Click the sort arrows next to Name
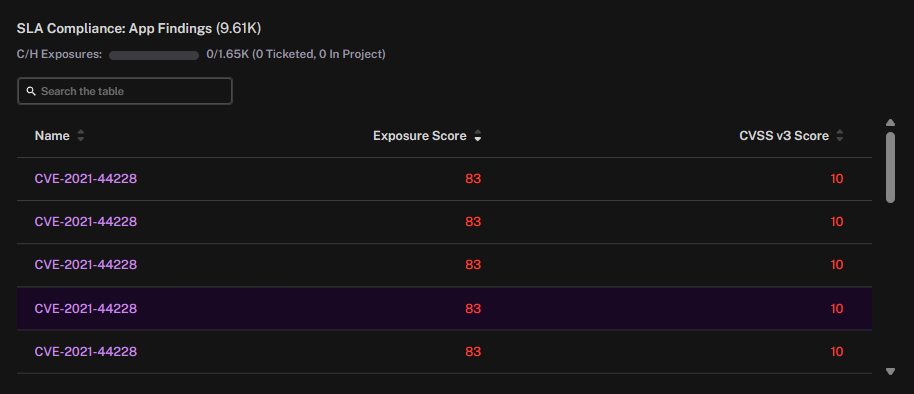914x394 pixels. [80, 136]
